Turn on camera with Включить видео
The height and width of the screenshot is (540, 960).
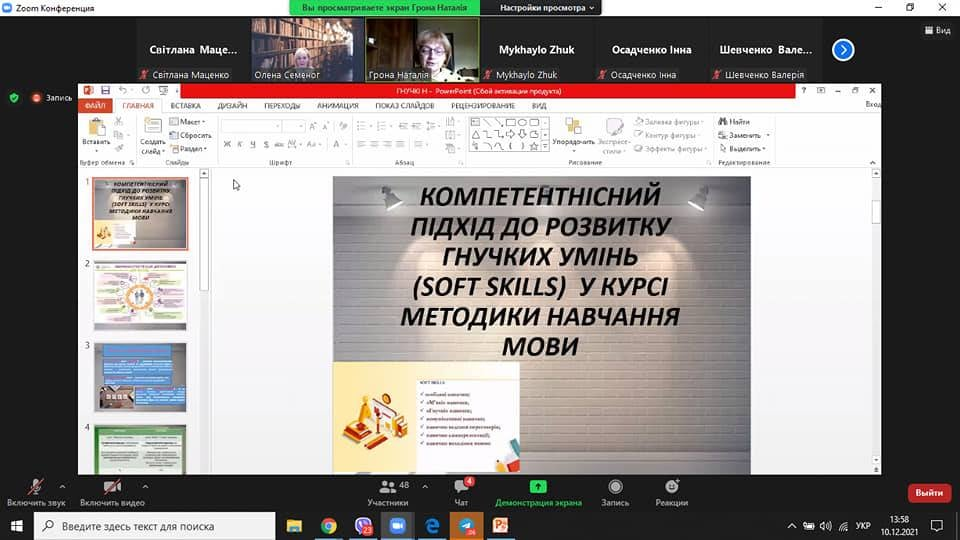[111, 490]
